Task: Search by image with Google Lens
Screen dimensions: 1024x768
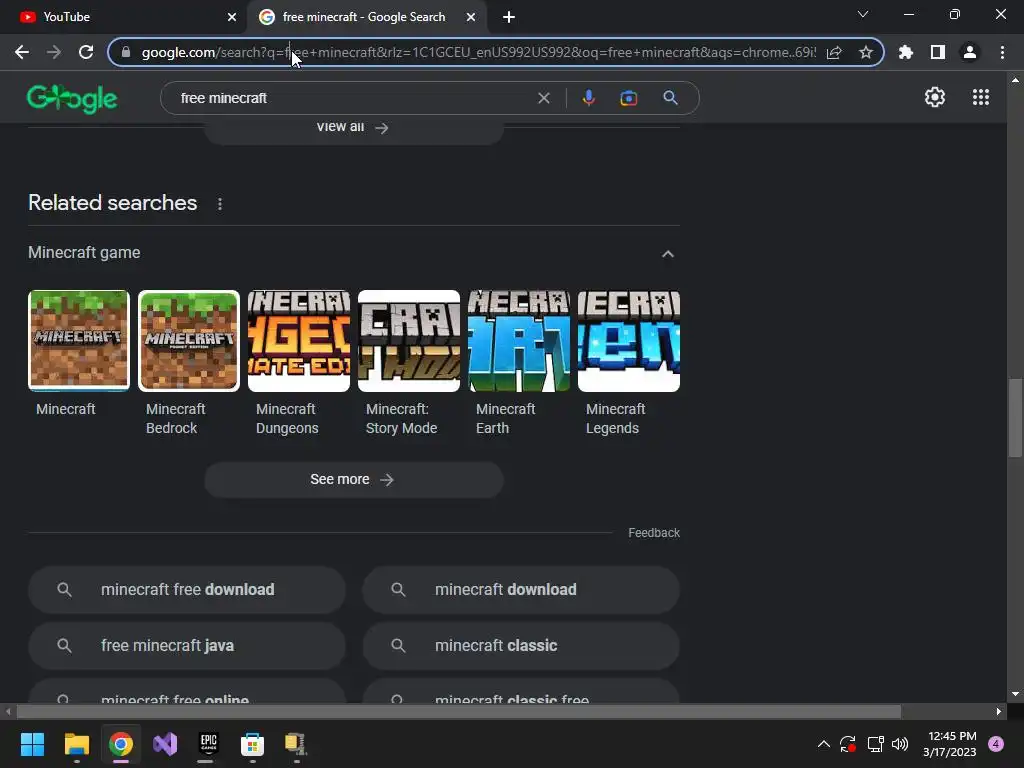Action: pos(628,98)
